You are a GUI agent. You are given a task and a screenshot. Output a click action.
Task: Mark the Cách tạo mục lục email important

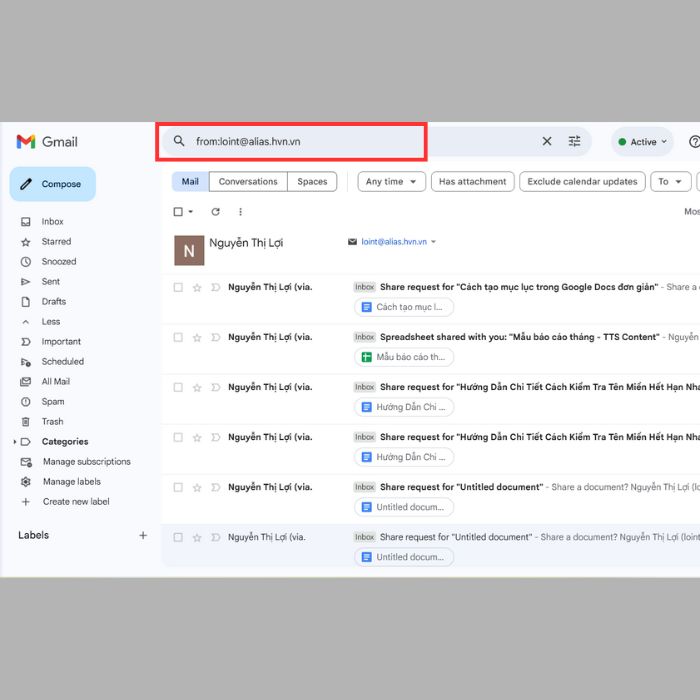coord(216,288)
